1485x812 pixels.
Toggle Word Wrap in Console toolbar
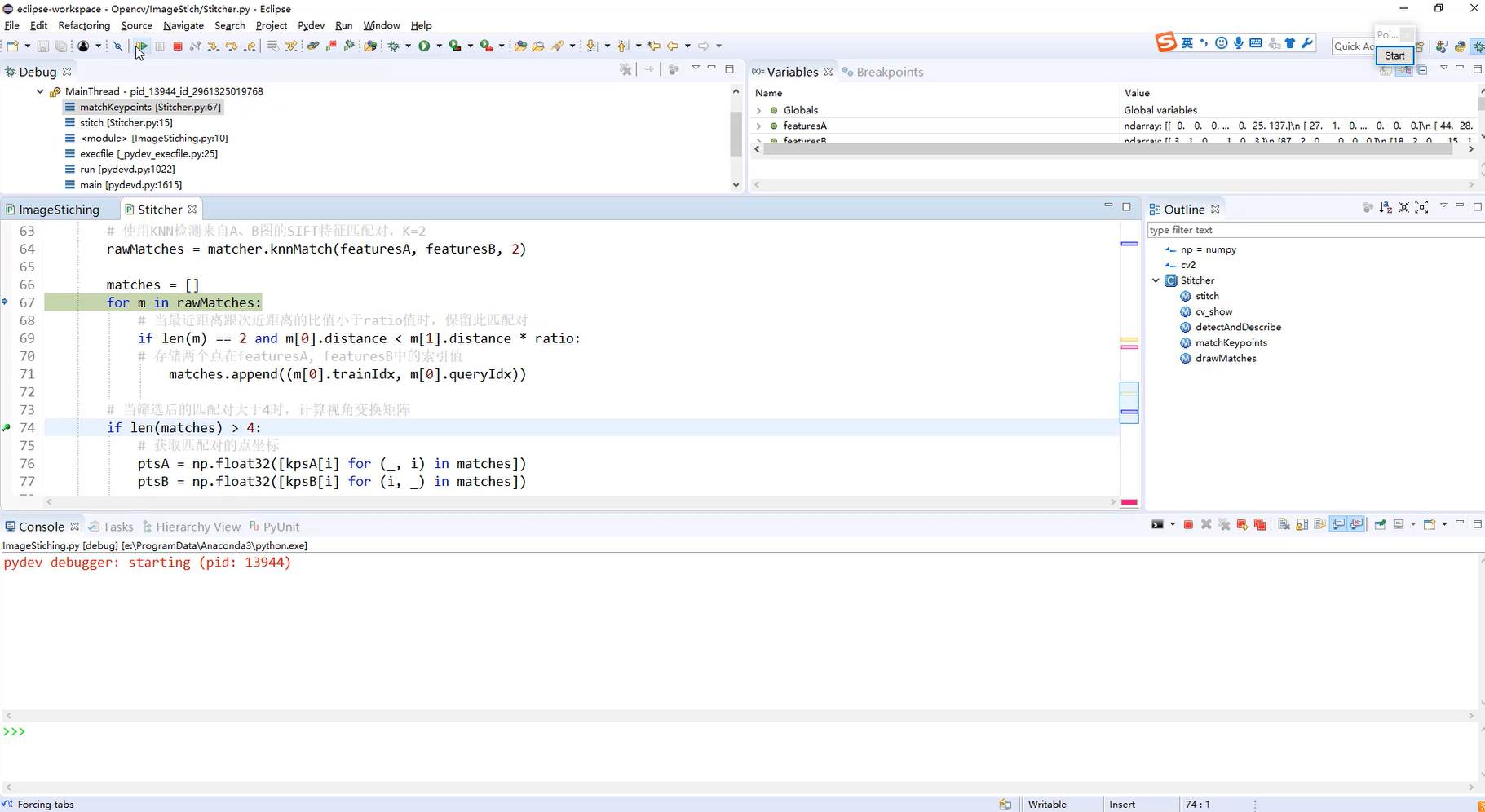1320,524
